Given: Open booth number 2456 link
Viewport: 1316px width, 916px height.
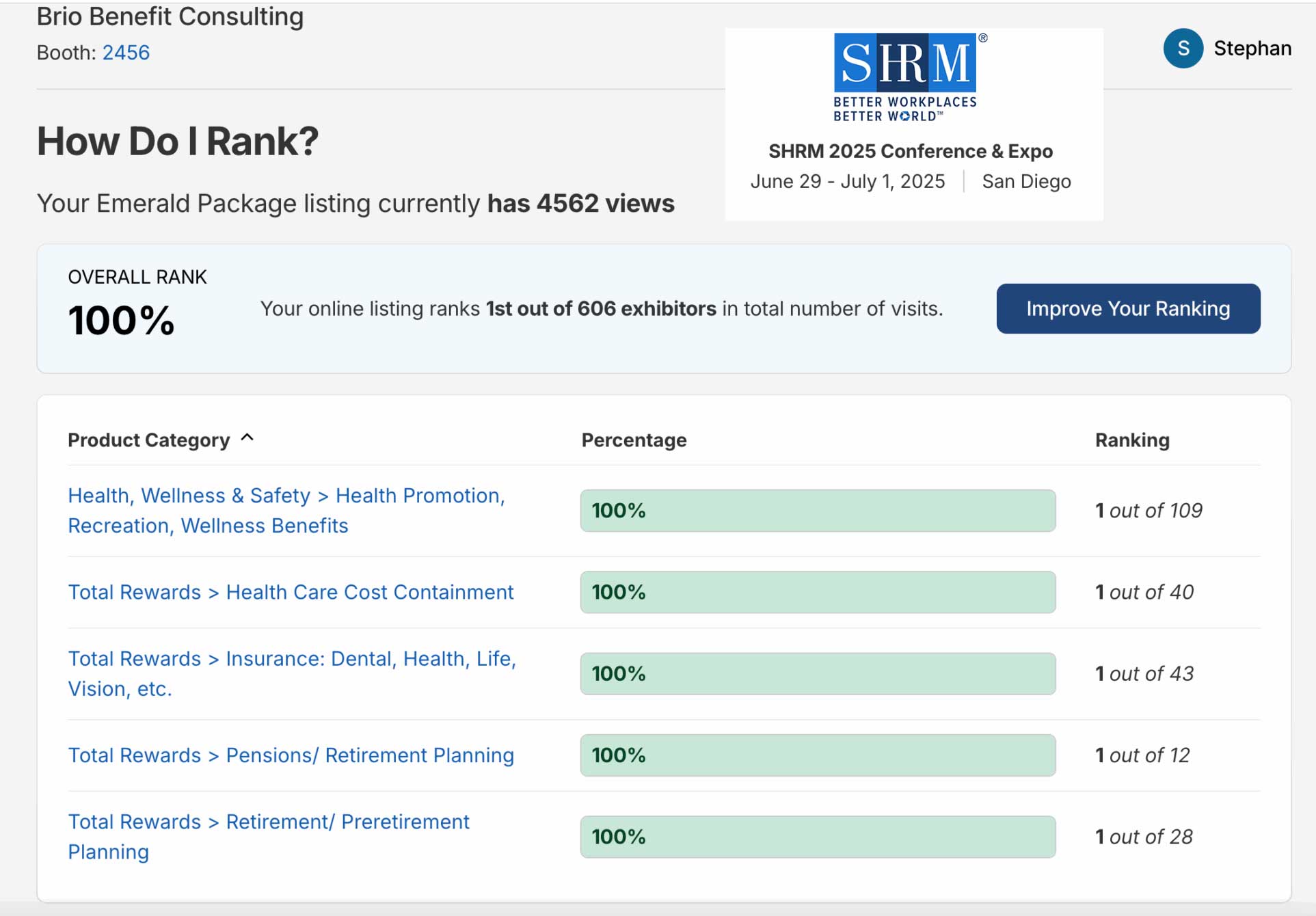Looking at the screenshot, I should 126,53.
